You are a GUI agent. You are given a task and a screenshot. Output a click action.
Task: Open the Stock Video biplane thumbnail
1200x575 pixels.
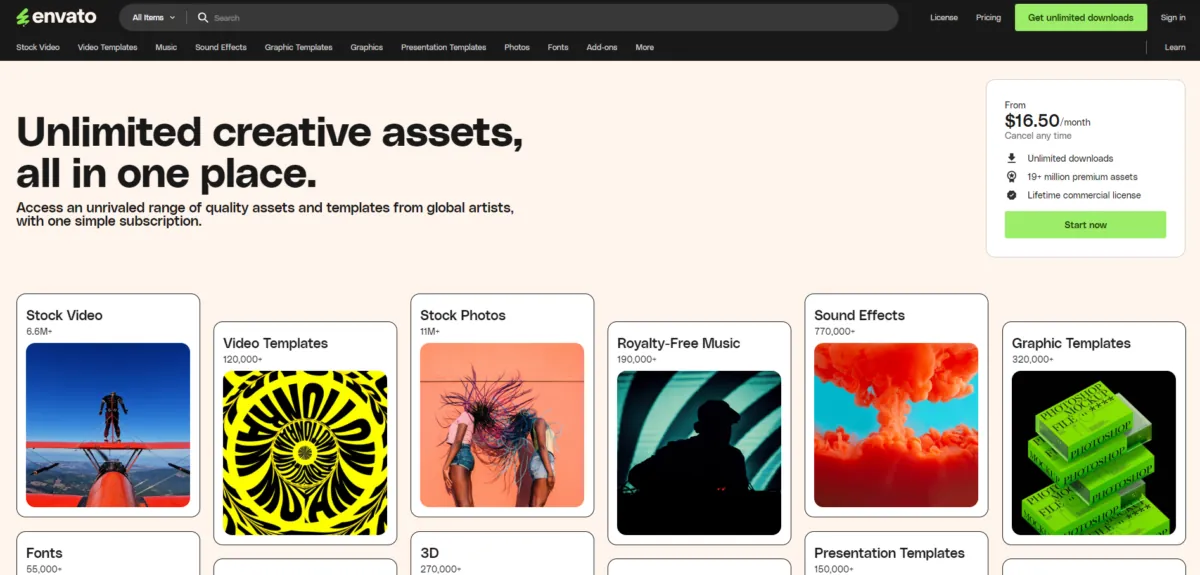pos(108,425)
